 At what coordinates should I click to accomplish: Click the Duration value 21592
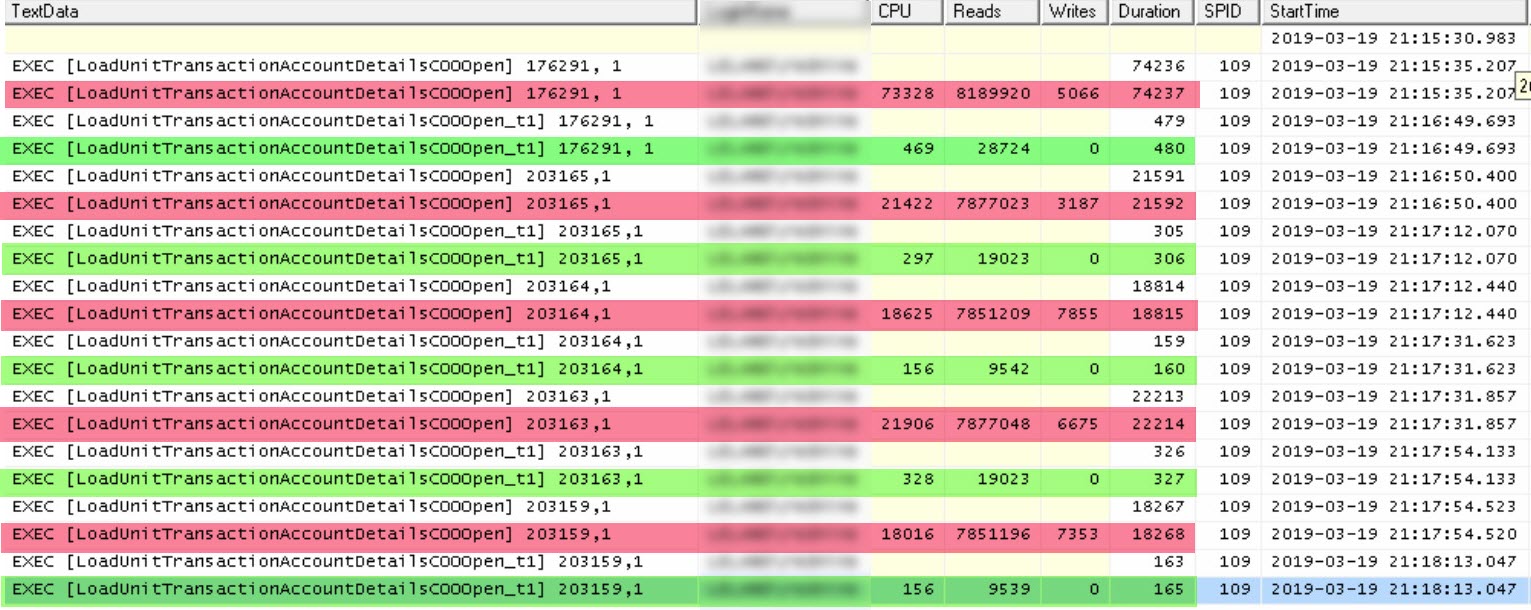(x=1158, y=203)
